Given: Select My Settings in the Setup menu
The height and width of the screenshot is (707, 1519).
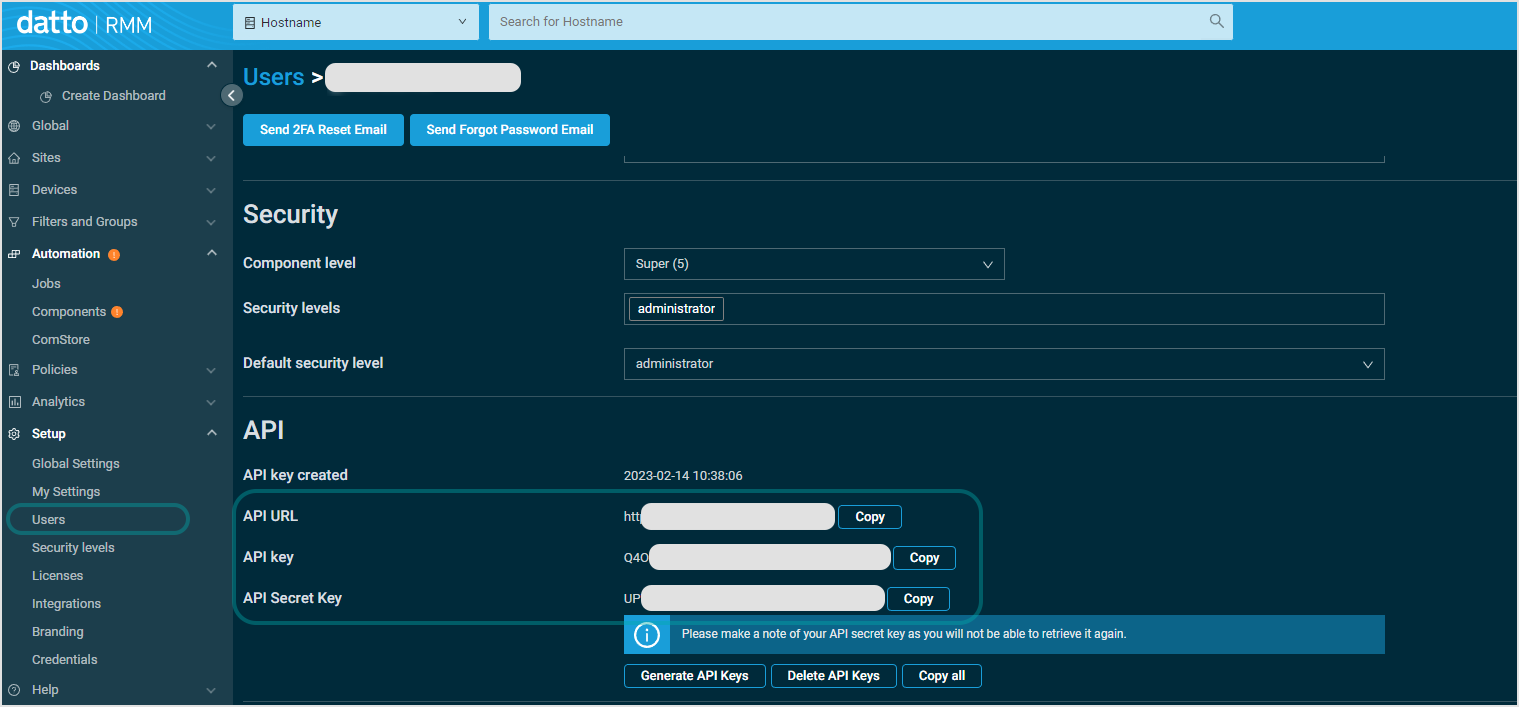Looking at the screenshot, I should tap(67, 491).
